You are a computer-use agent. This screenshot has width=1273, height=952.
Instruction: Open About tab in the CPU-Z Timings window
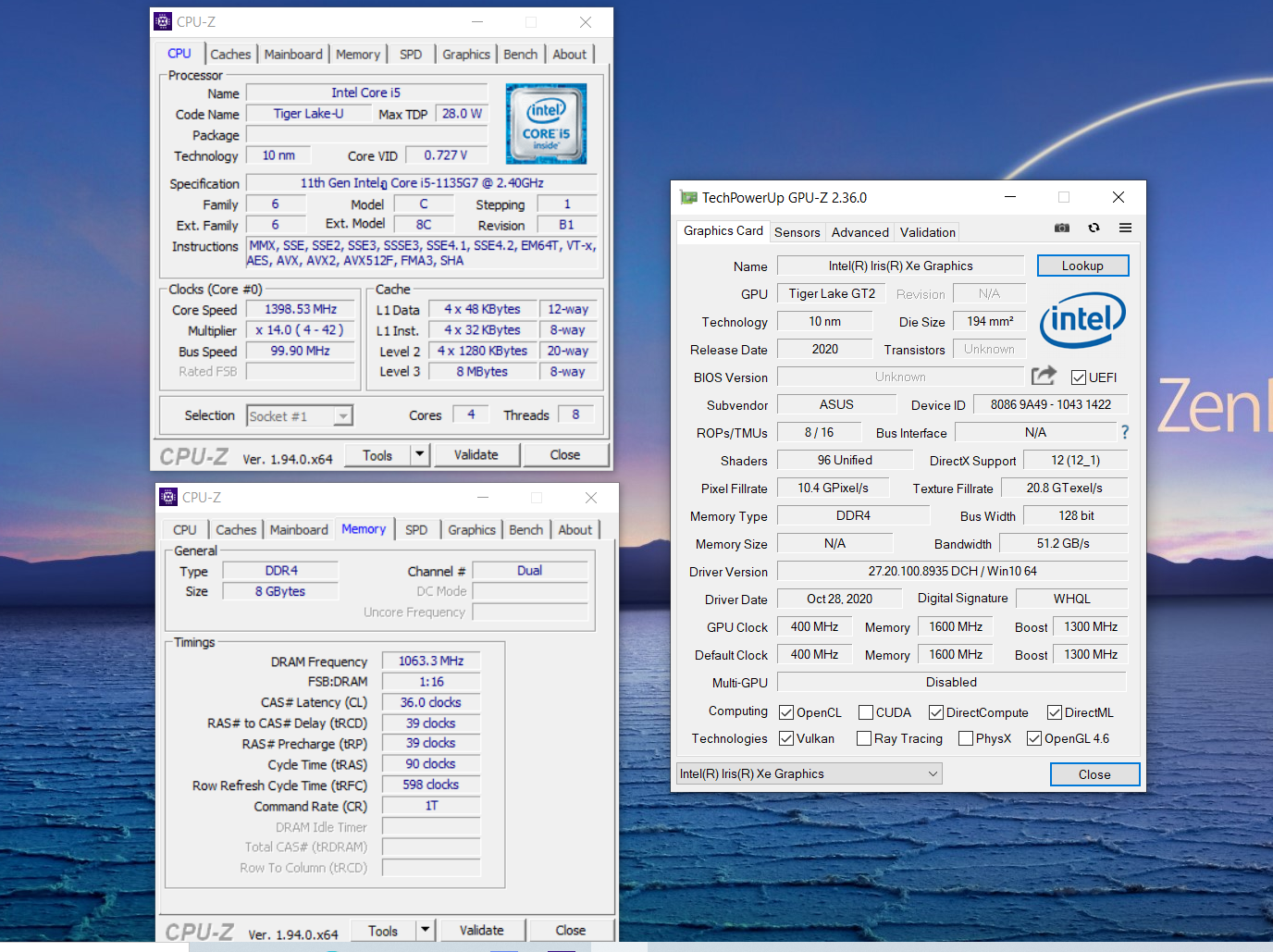(x=575, y=530)
